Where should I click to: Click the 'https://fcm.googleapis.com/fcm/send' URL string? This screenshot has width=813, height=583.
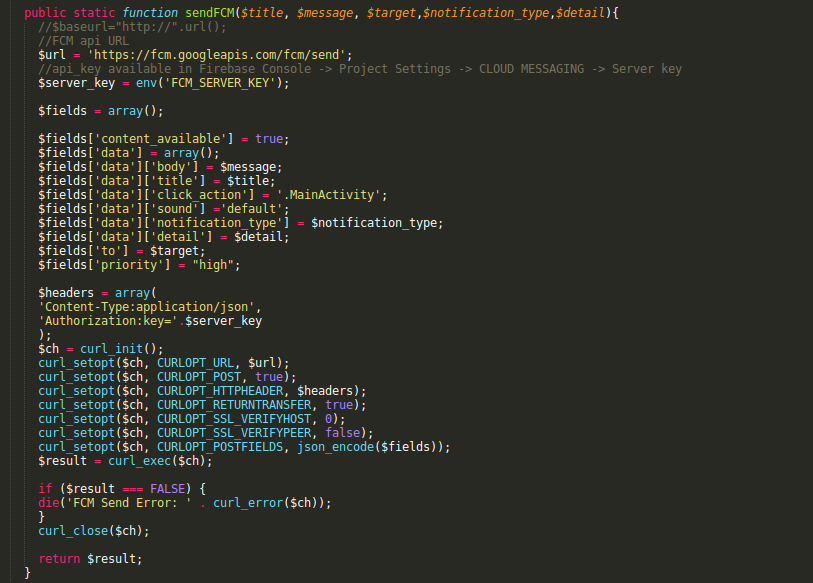coord(217,54)
